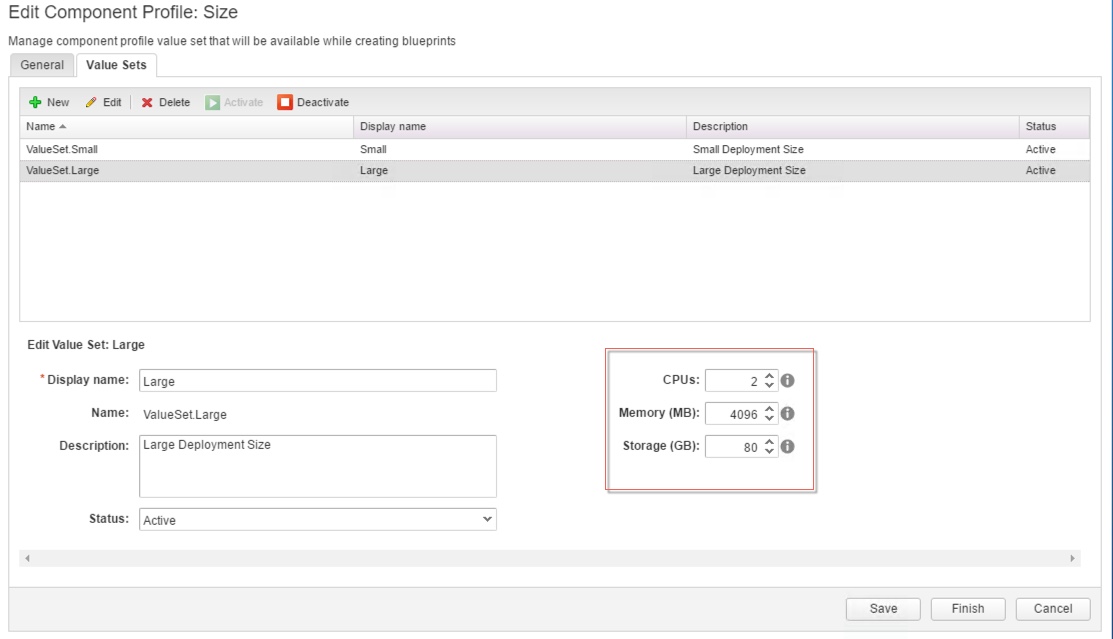Click the Edit pencil icon
The height and width of the screenshot is (639, 1113).
point(92,102)
